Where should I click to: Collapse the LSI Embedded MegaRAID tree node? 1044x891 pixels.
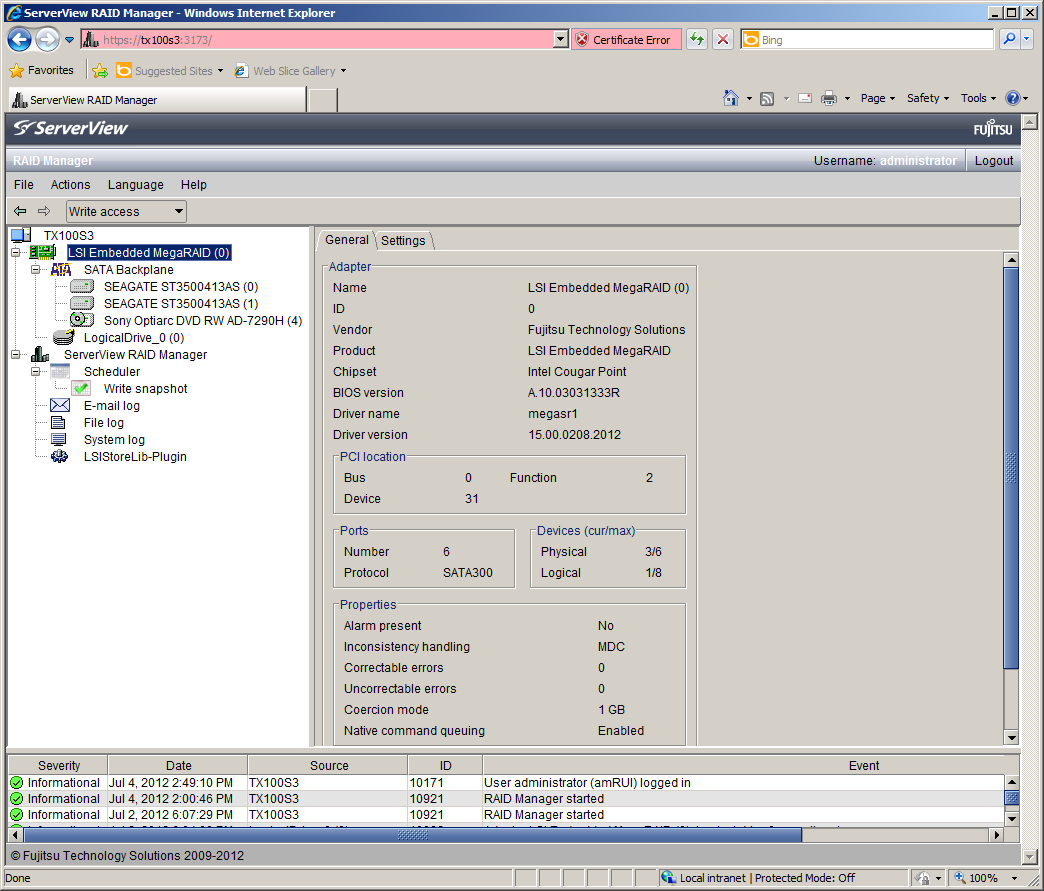(x=15, y=252)
